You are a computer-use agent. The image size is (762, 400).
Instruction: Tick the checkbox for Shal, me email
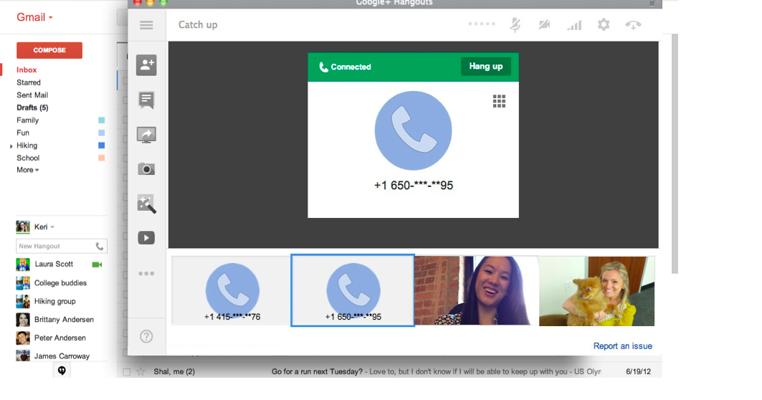(127, 372)
